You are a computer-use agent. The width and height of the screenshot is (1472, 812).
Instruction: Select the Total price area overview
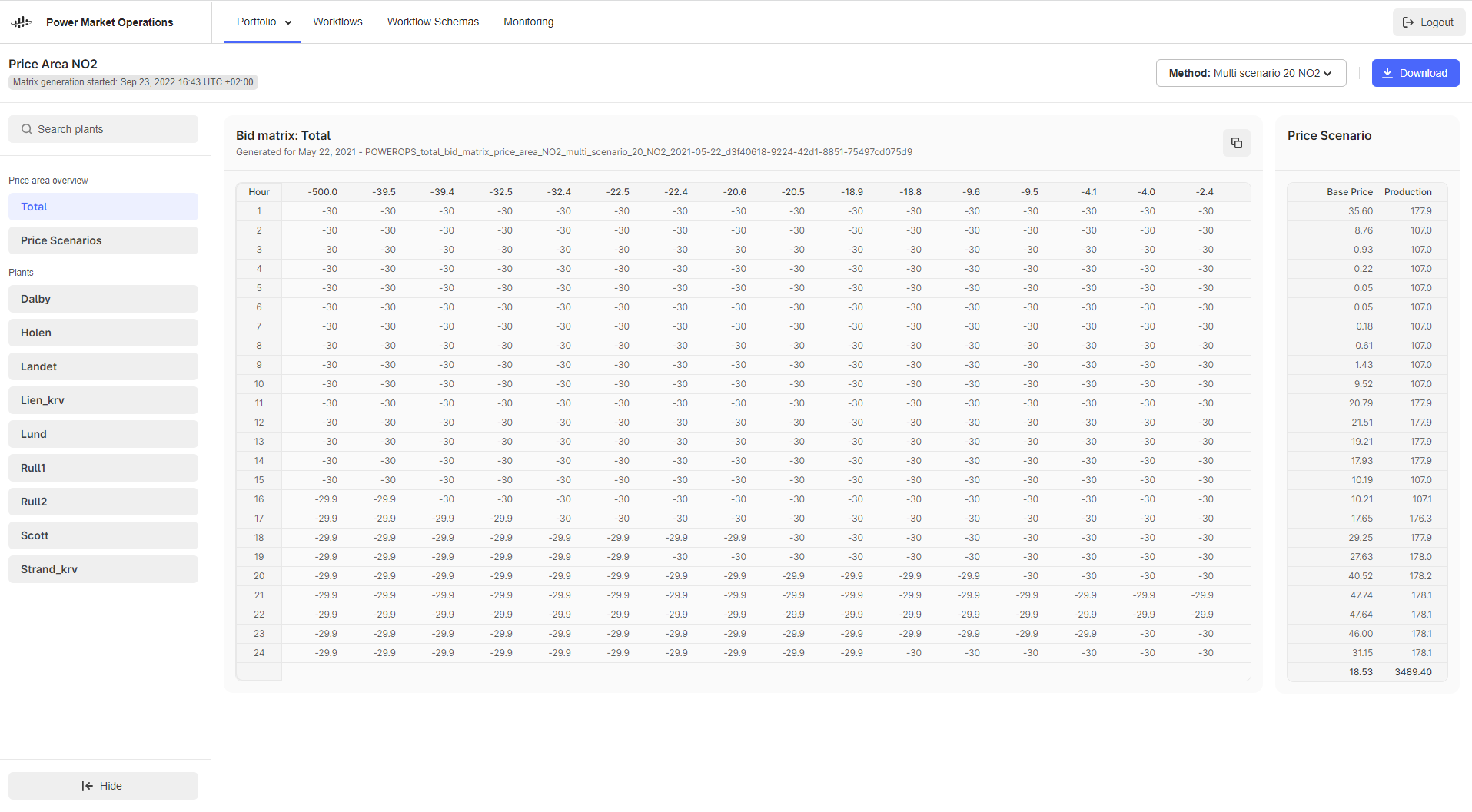(x=103, y=207)
